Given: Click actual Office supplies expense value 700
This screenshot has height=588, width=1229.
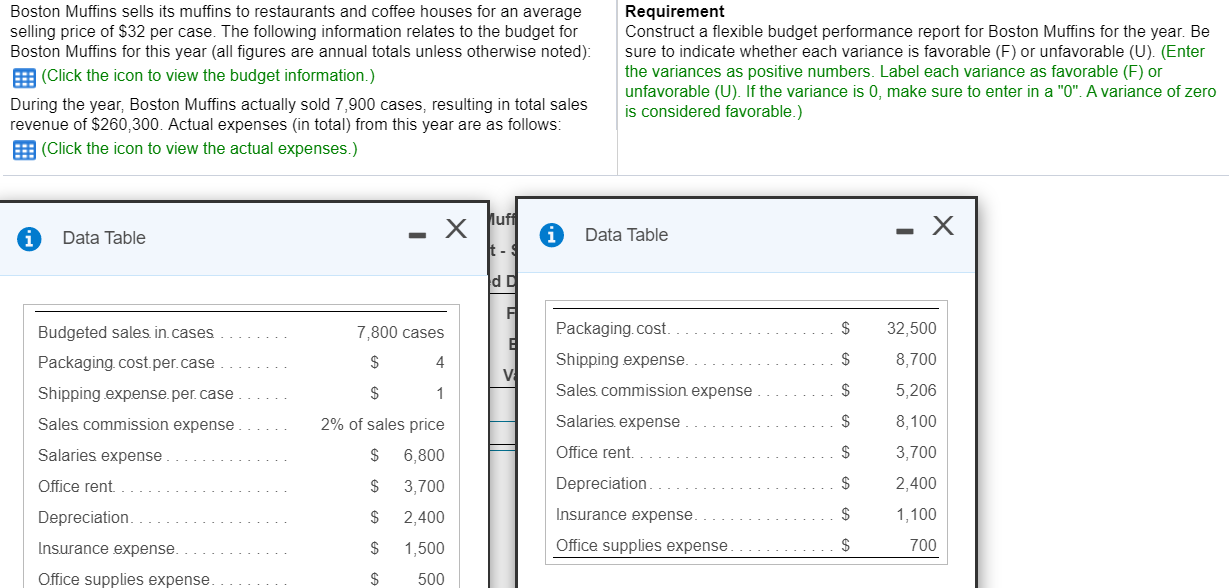Looking at the screenshot, I should tap(924, 545).
